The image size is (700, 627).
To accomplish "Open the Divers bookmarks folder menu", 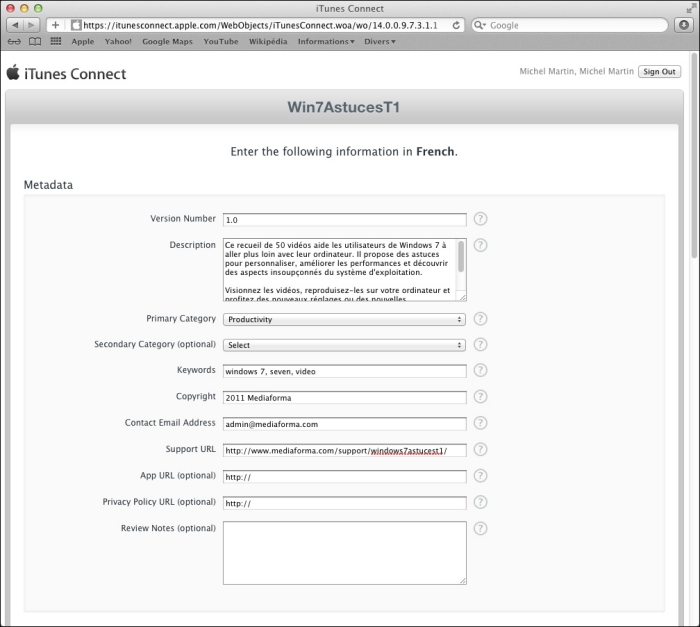I will click(378, 42).
